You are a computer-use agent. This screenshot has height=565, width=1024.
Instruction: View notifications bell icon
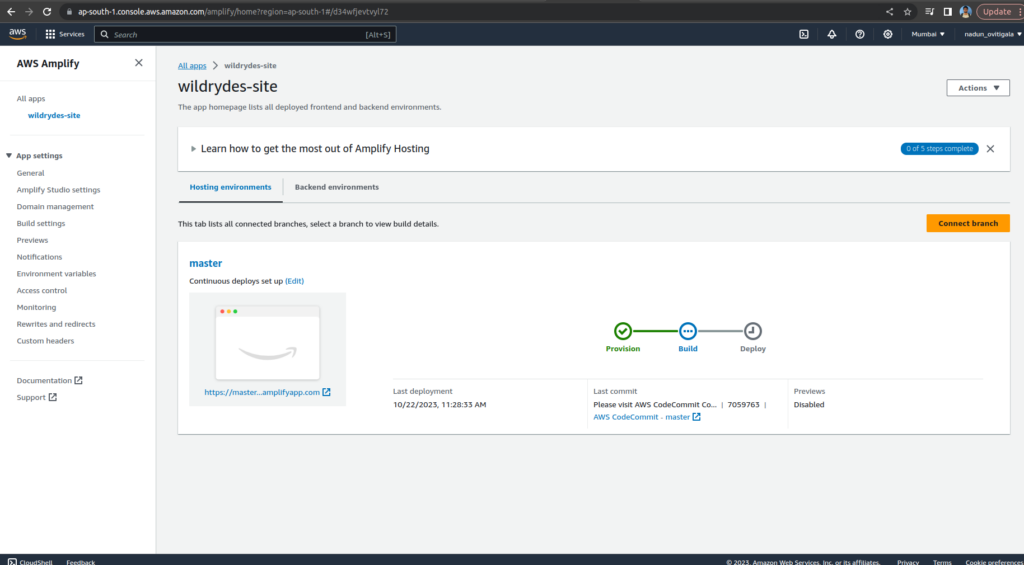tap(831, 34)
